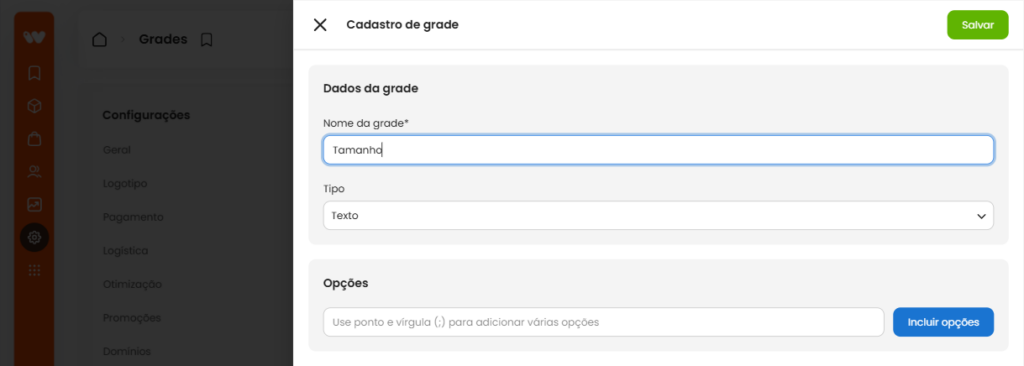Open the customers people icon

coord(34,172)
